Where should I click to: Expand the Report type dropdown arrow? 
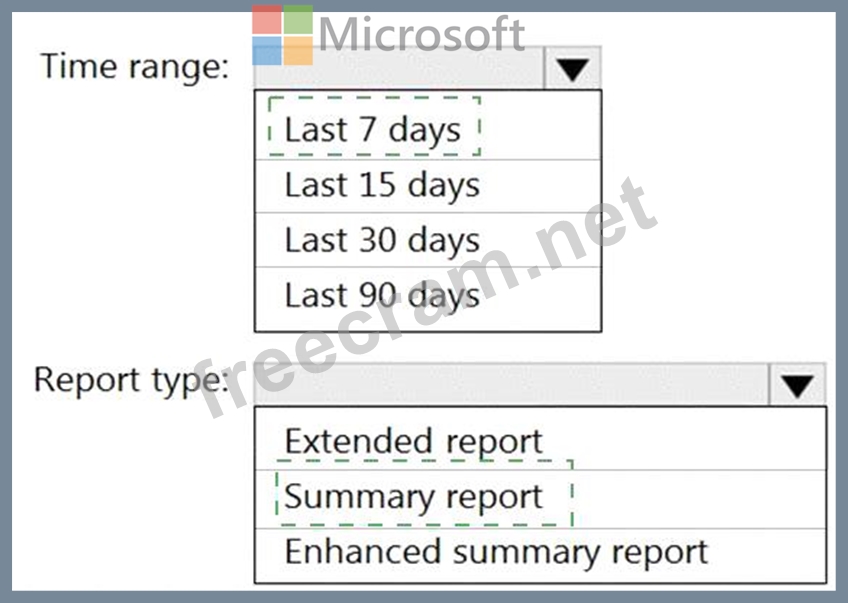pyautogui.click(x=797, y=385)
